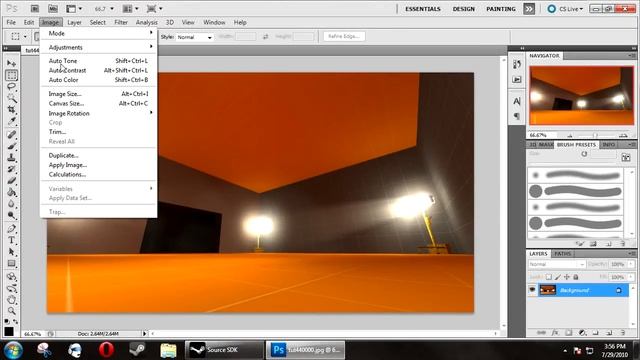
Task: Launch Mini Bridge from the application bar
Action: (53, 8)
